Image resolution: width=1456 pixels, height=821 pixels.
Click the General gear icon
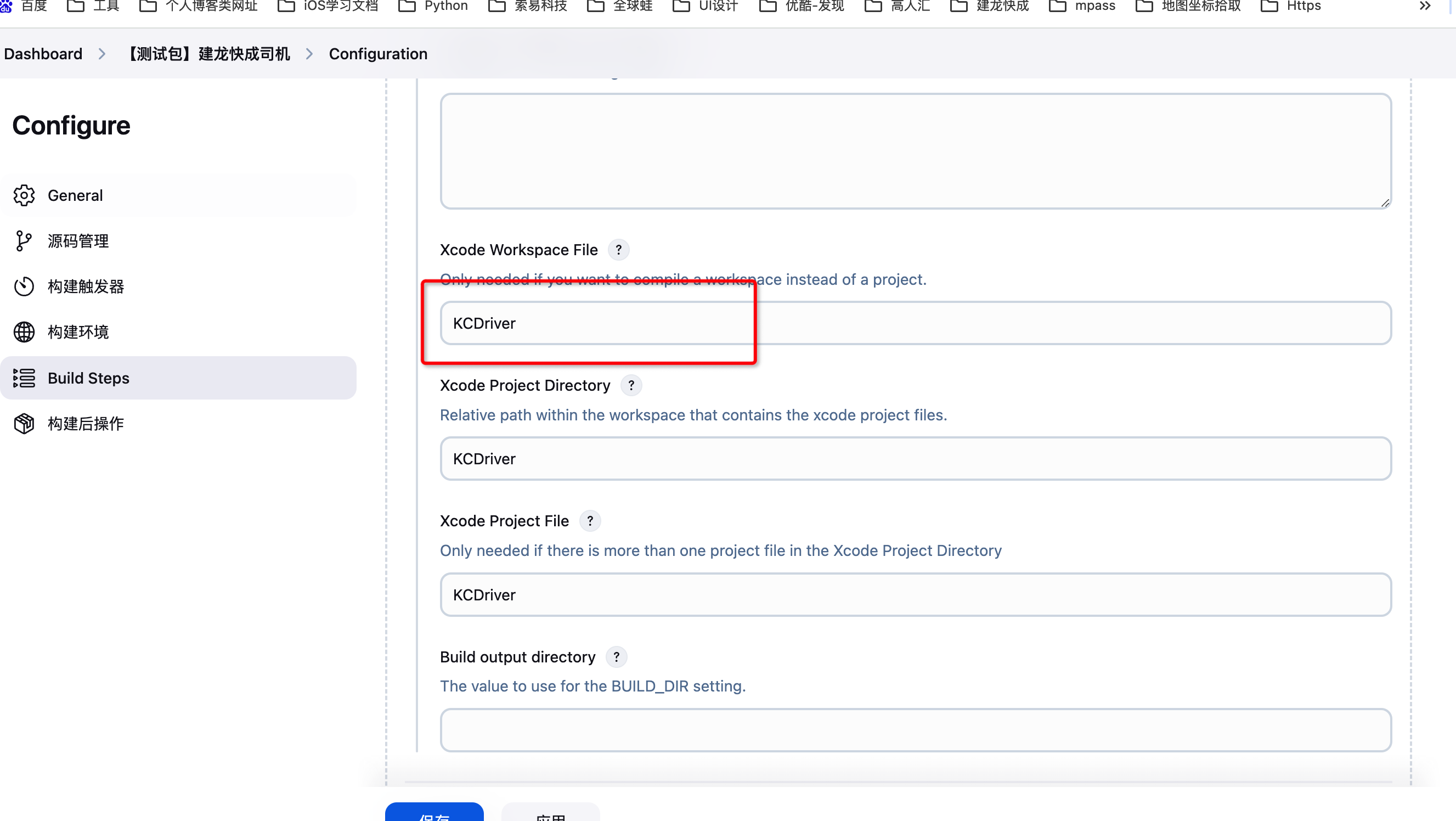click(x=24, y=195)
